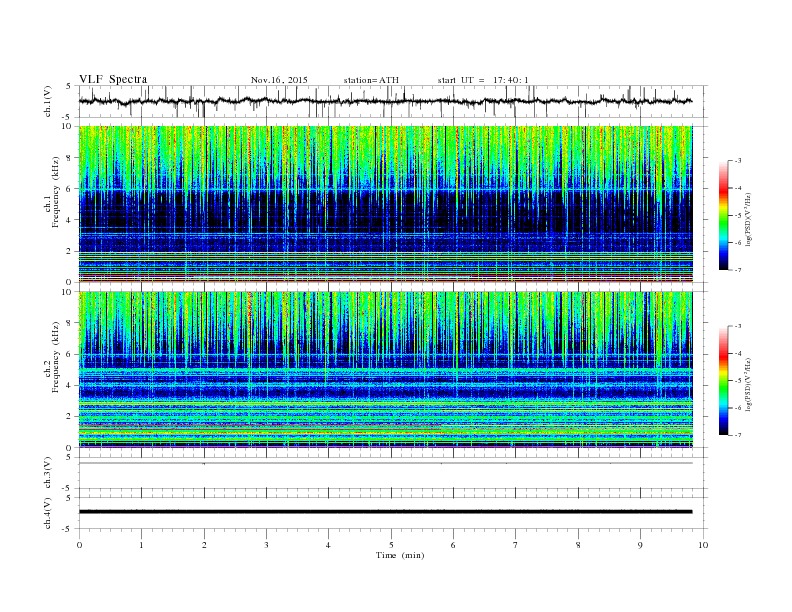This screenshot has height=612, width=792.
Task: Click the time axis tick label '10'
Action: tap(703, 545)
